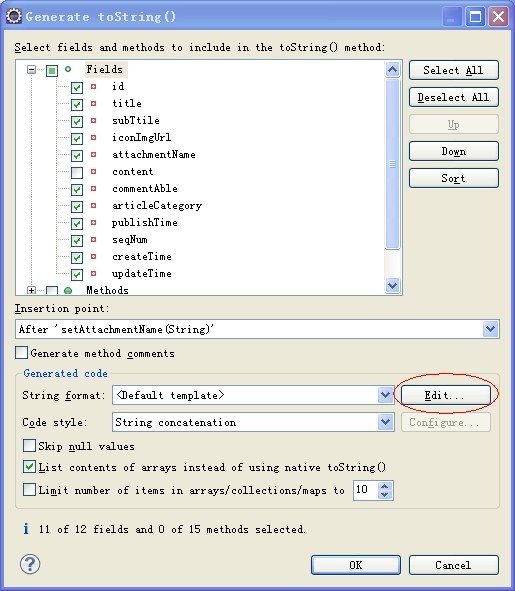Click the Sort button
Image resolution: width=515 pixels, height=591 pixels.
point(454,178)
